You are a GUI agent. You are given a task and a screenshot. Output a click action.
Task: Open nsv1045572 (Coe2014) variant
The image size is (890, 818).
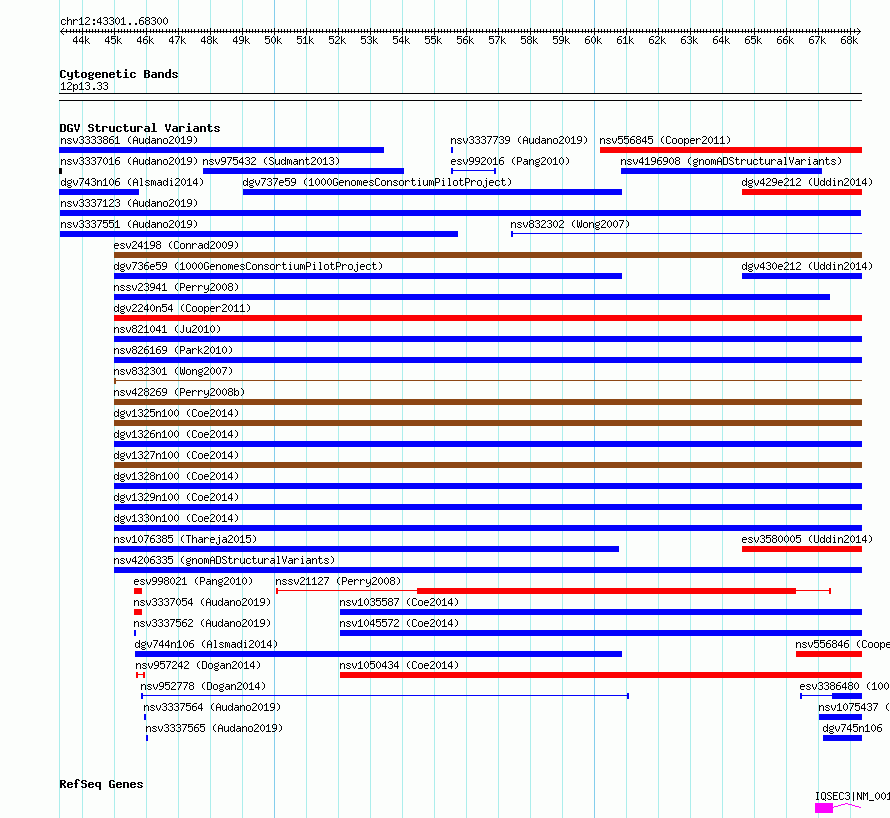pos(601,633)
